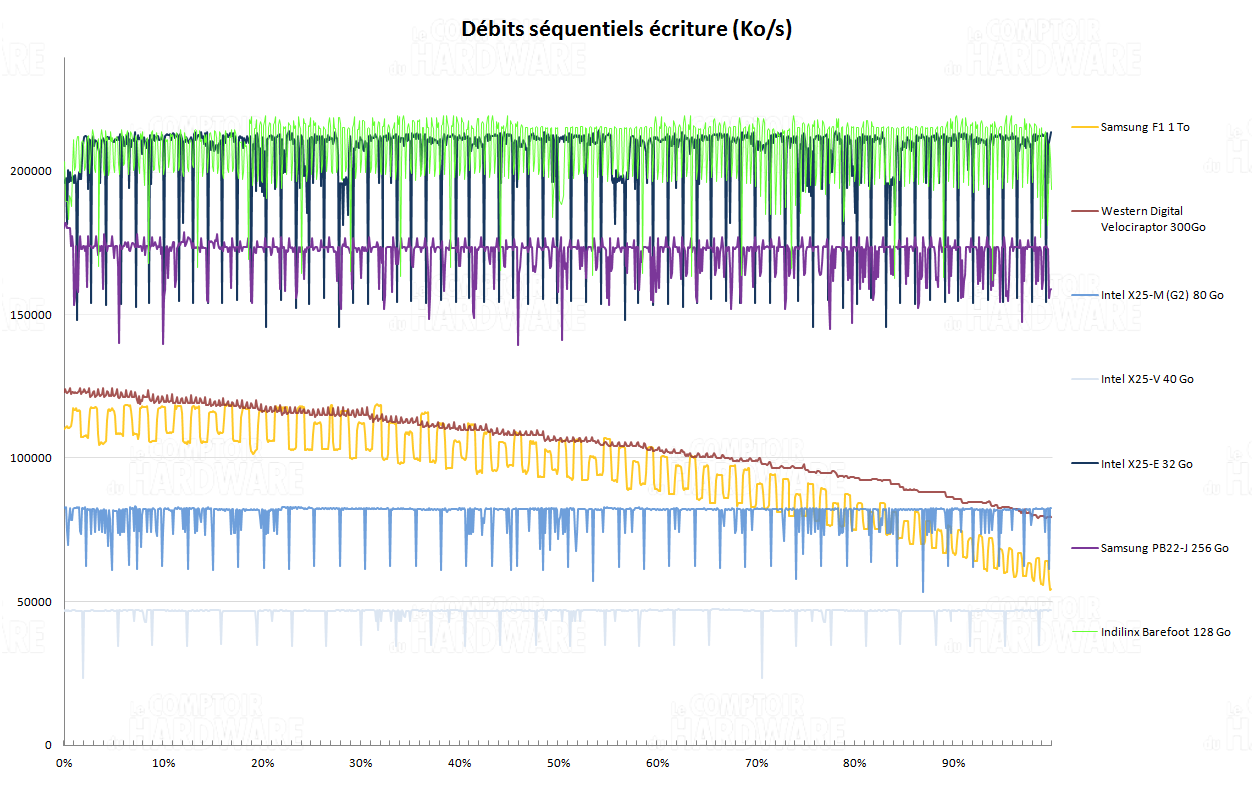Click the 0% label on the horizontal axis

tap(64, 762)
